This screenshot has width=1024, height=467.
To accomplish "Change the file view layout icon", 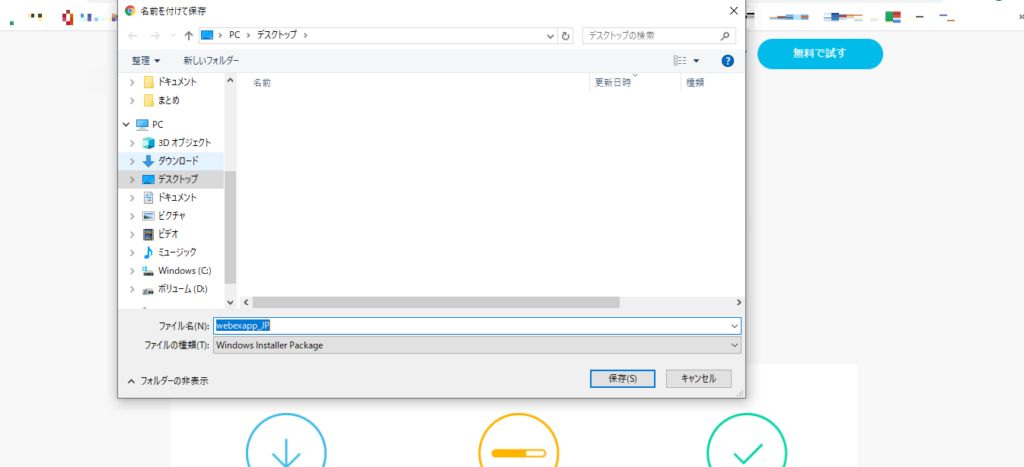I will 680,61.
